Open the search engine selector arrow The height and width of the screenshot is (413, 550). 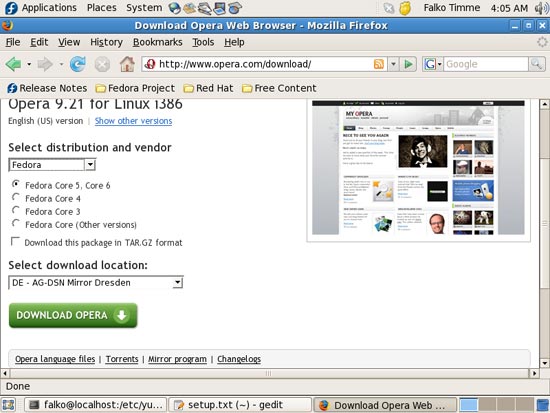pos(439,64)
